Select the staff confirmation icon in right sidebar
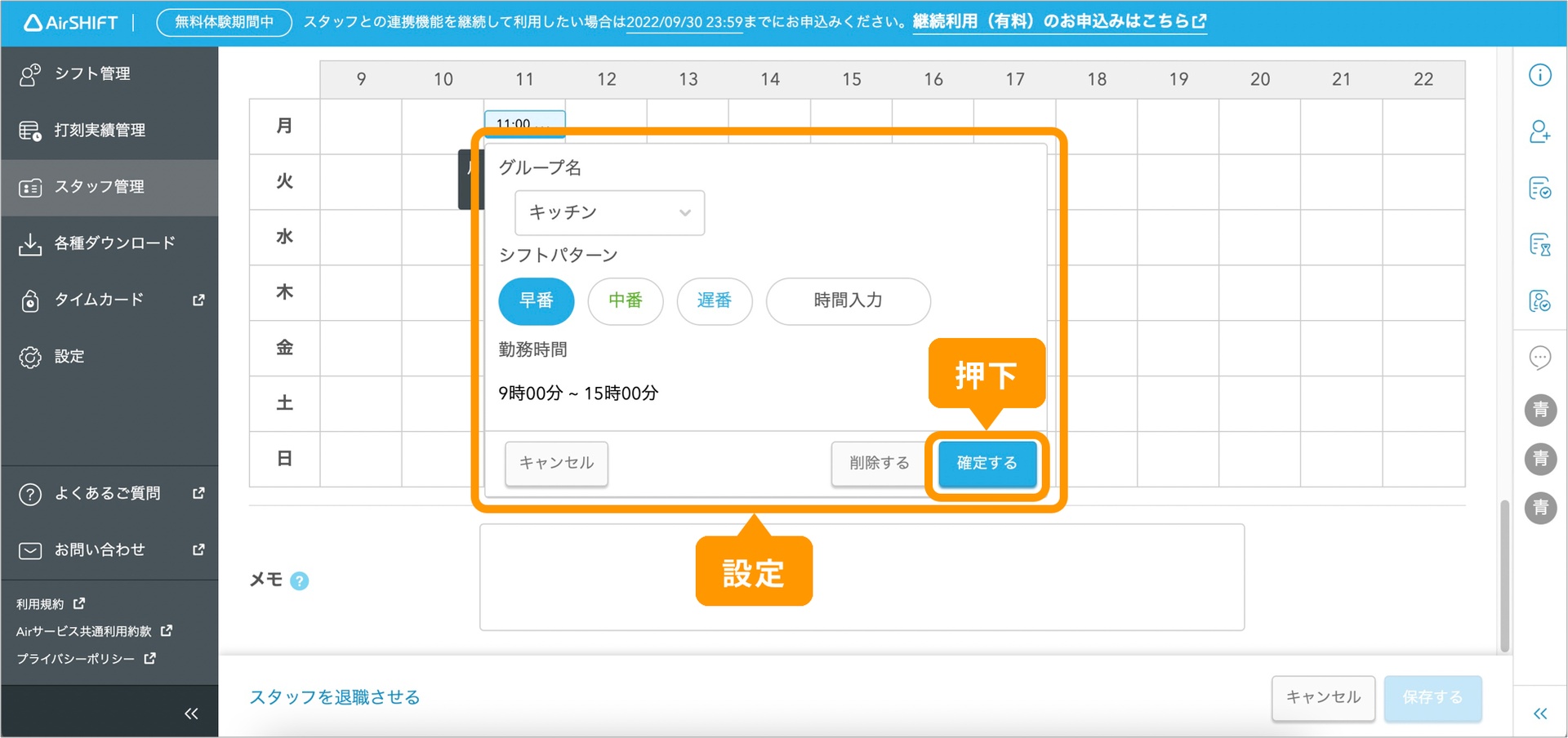The height and width of the screenshot is (738, 1568). pyautogui.click(x=1540, y=300)
